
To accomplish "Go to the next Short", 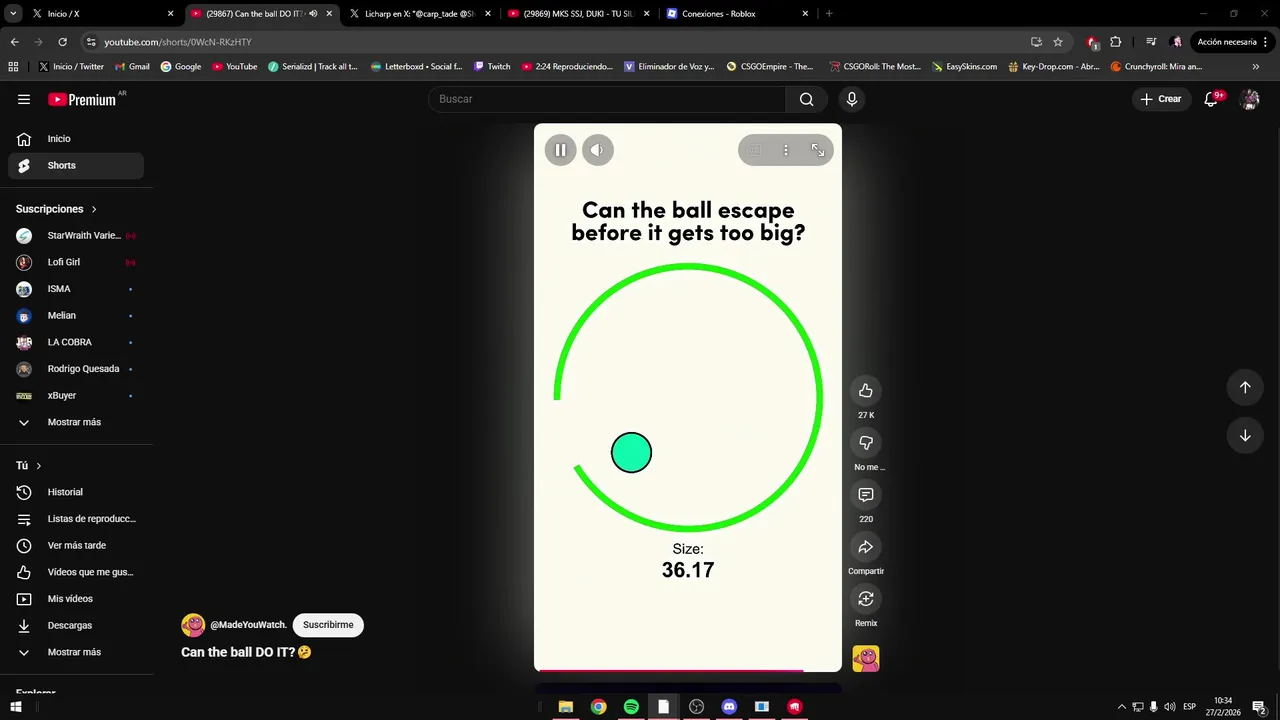I will point(1245,435).
